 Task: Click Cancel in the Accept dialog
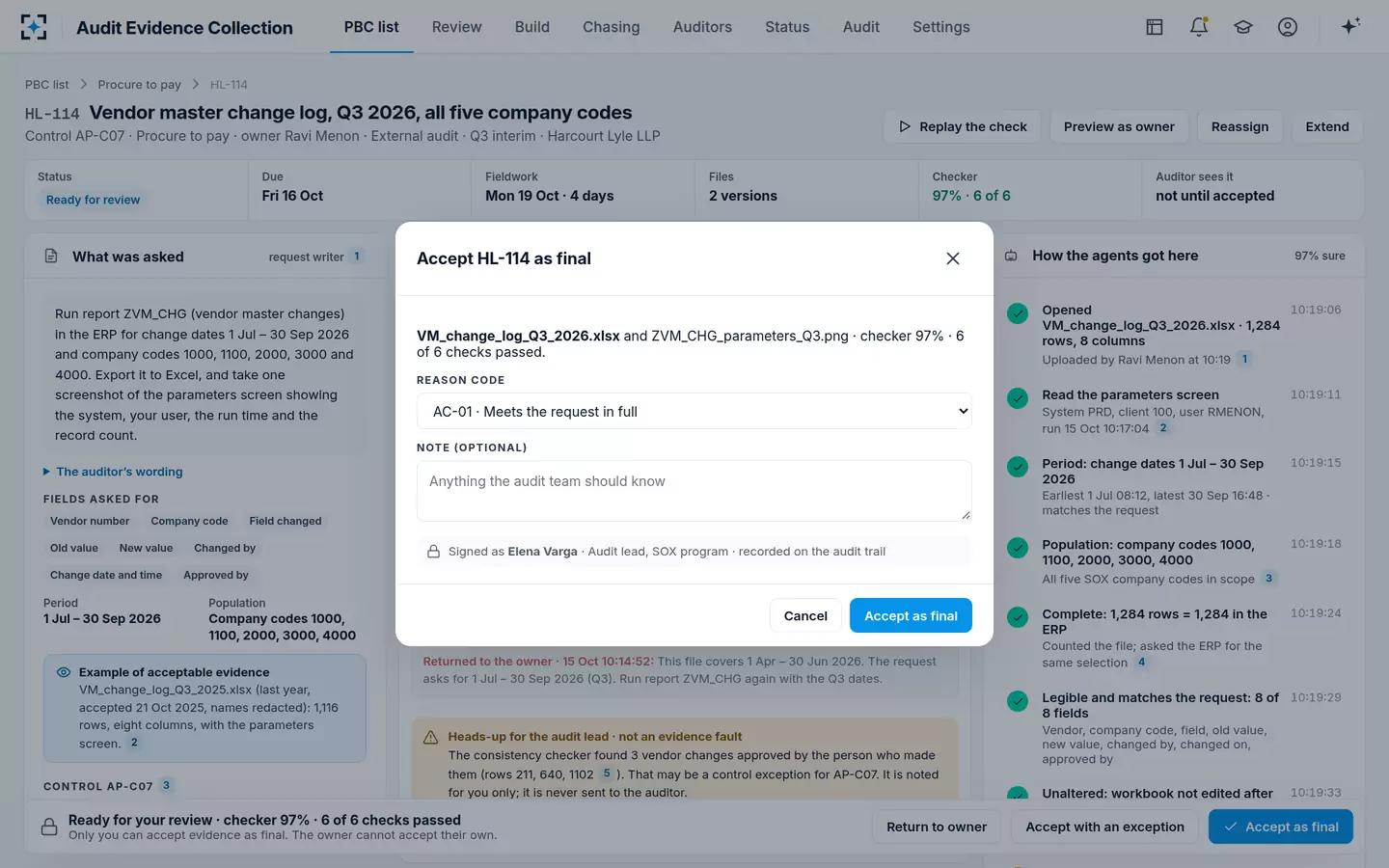click(805, 616)
